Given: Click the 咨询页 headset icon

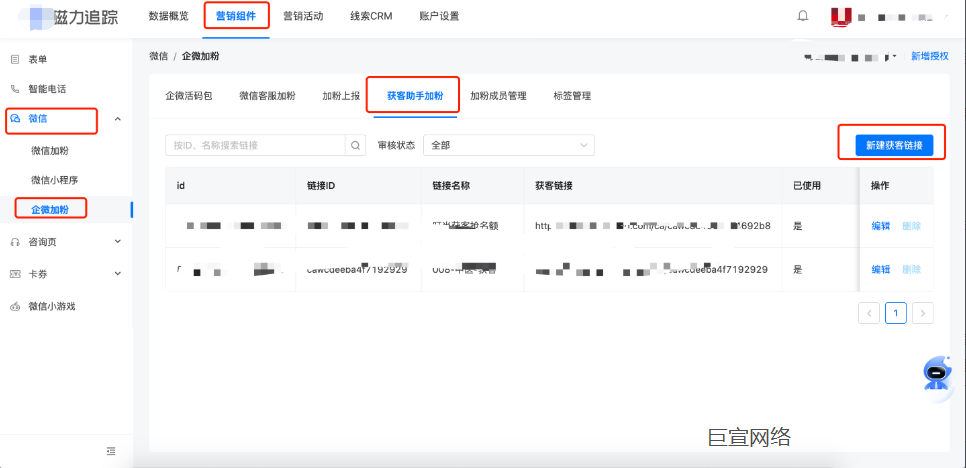Looking at the screenshot, I should [x=15, y=242].
